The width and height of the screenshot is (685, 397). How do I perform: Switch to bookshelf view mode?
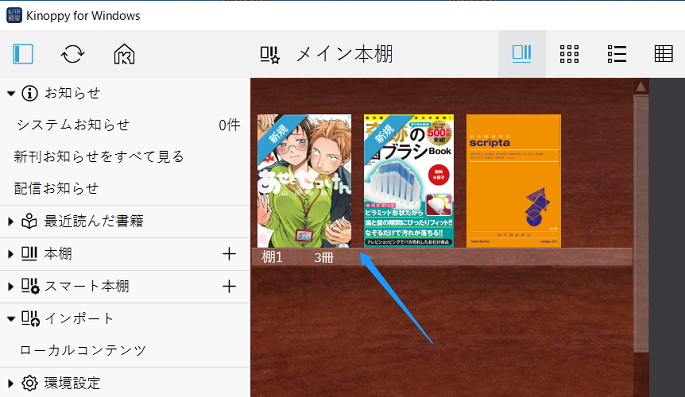[522, 54]
